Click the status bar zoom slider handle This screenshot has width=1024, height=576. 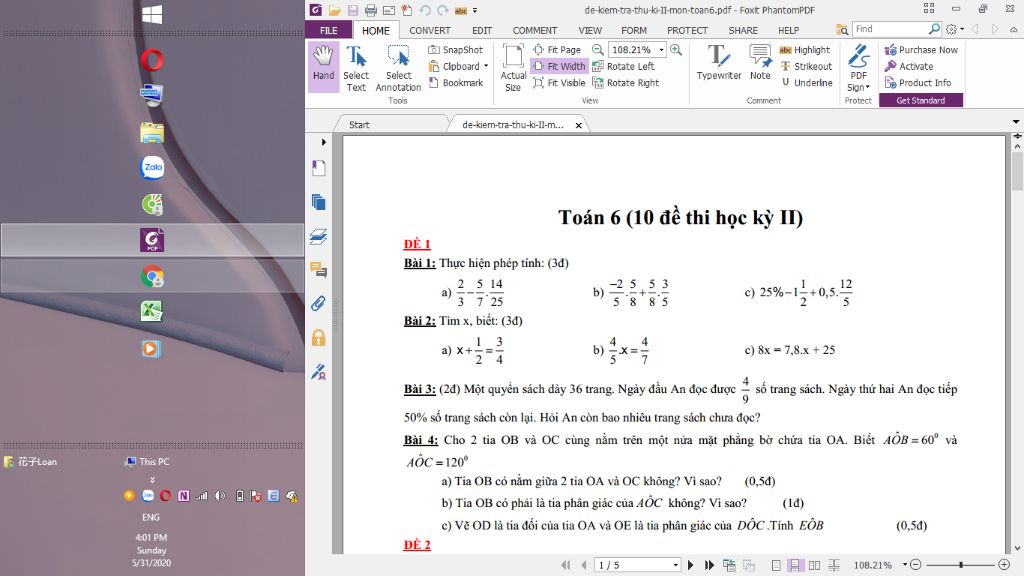[961, 564]
